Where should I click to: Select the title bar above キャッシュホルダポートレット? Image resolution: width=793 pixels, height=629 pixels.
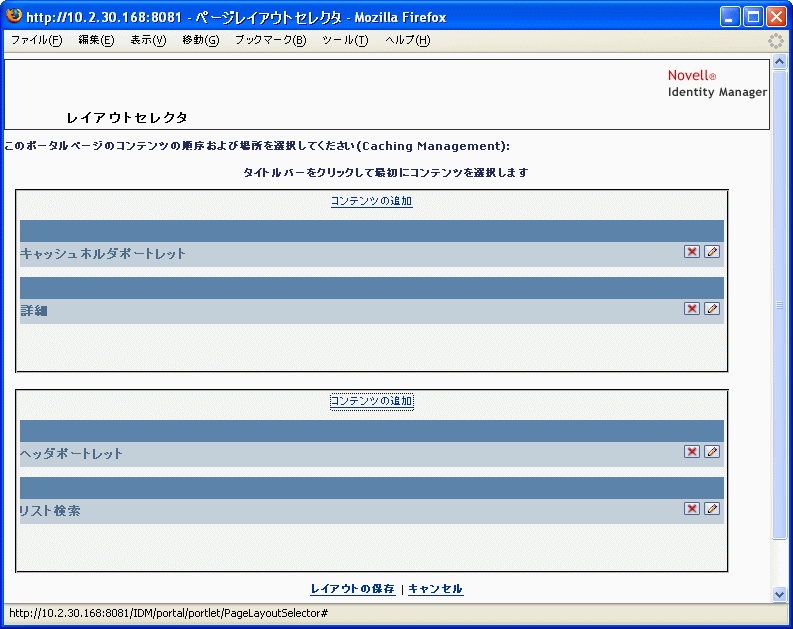coord(372,231)
